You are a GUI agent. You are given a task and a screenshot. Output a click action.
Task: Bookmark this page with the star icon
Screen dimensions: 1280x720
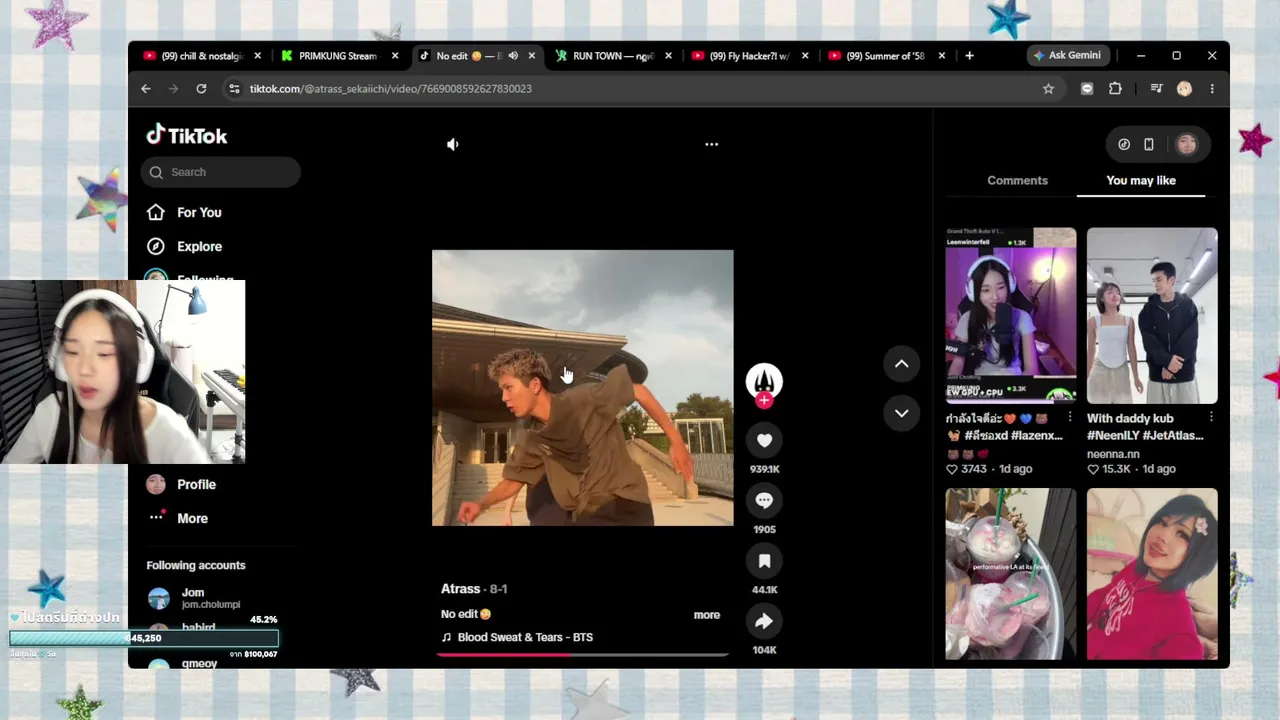coord(1048,89)
